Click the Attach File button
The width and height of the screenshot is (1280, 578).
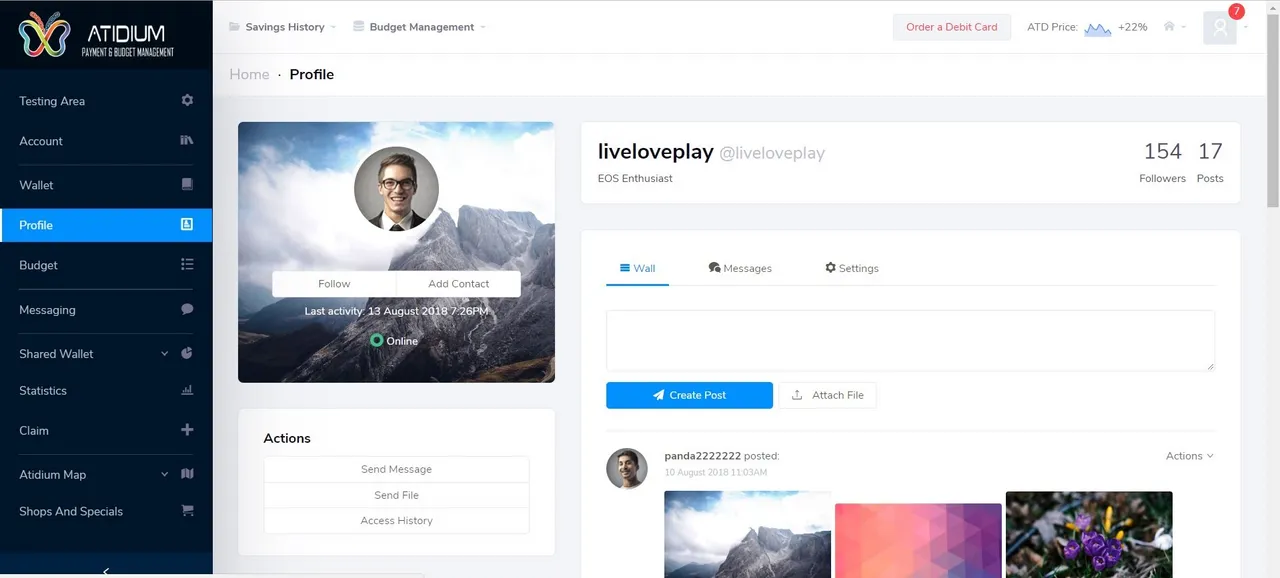827,395
